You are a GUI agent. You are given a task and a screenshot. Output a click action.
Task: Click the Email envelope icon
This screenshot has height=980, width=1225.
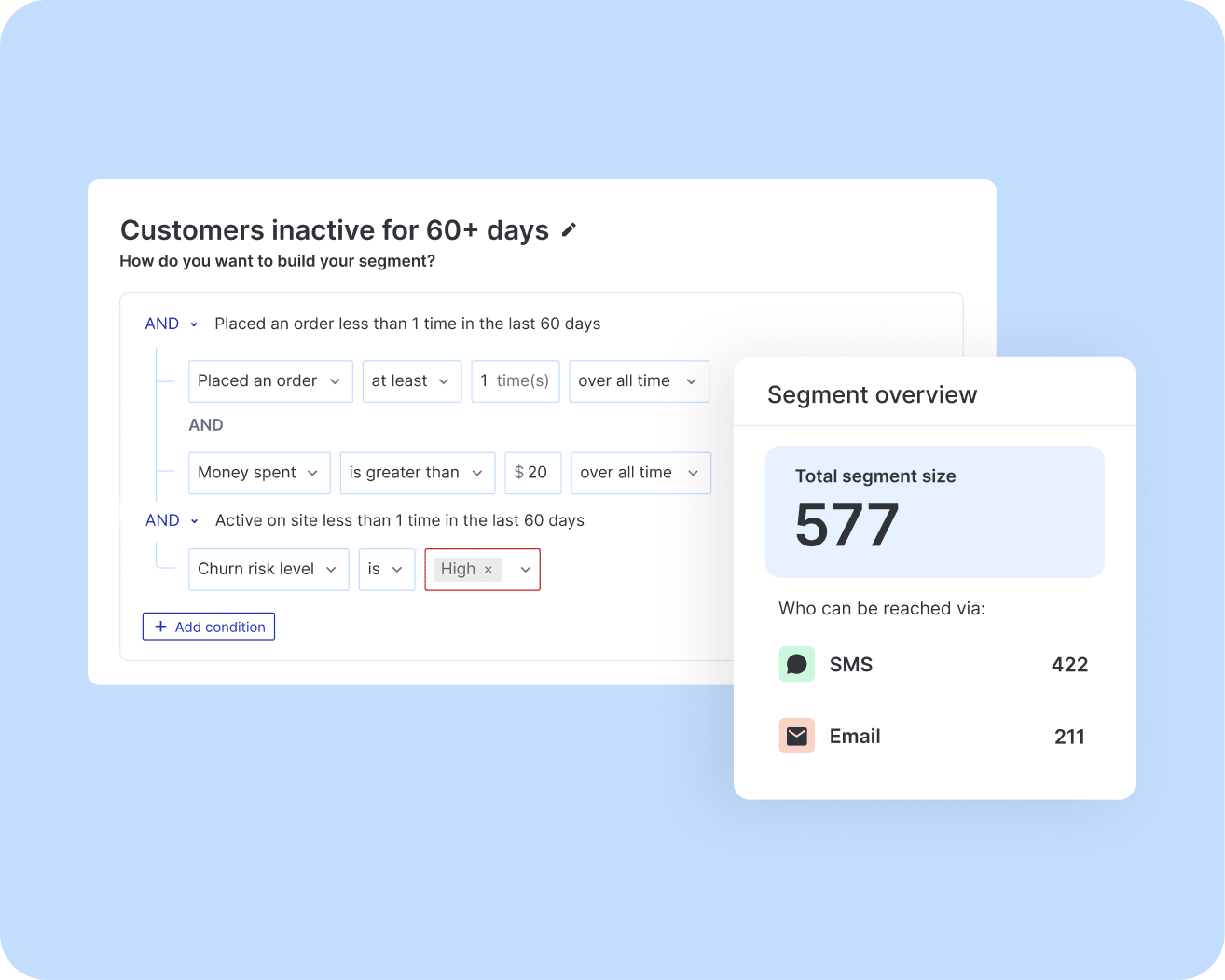pos(796,736)
